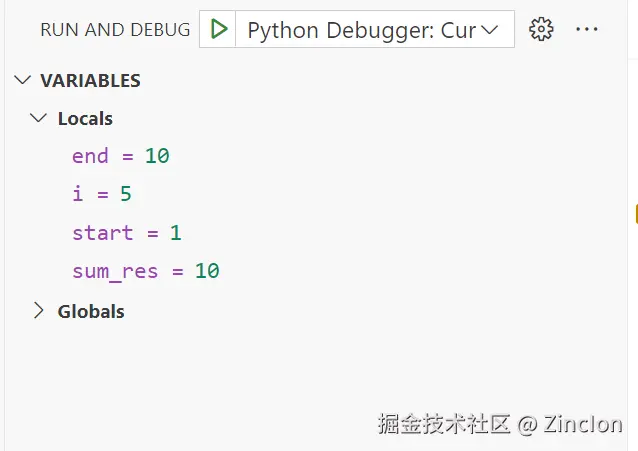Collapse the VARIABLES section chevron
The image size is (638, 451).
click(x=23, y=80)
